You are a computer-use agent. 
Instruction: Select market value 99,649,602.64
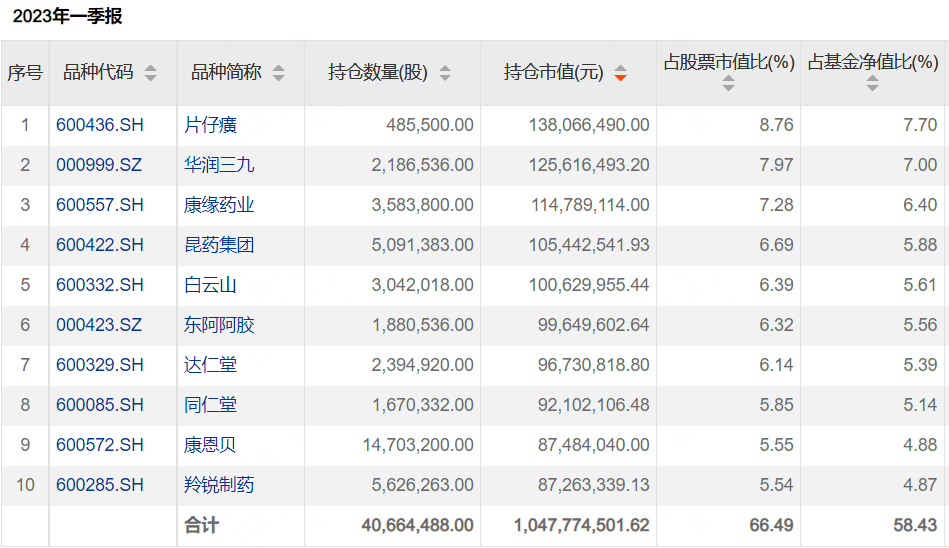(594, 325)
